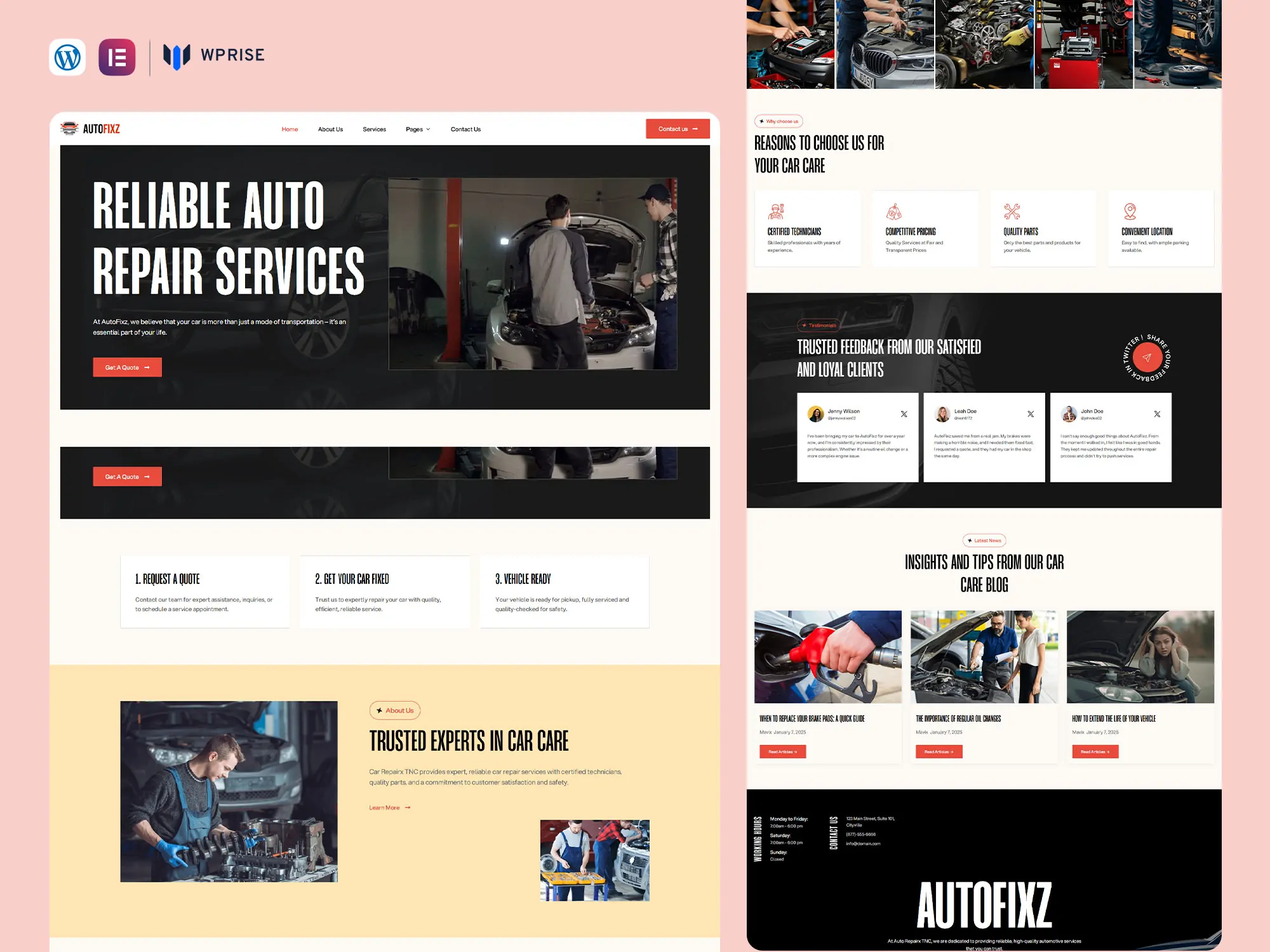This screenshot has width=1270, height=952.
Task: Select Services in the navigation menu
Action: tap(374, 129)
